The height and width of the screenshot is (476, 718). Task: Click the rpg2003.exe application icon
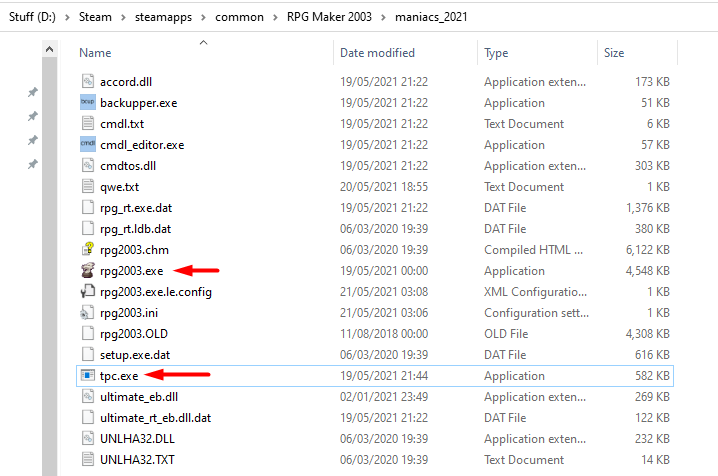[87, 270]
